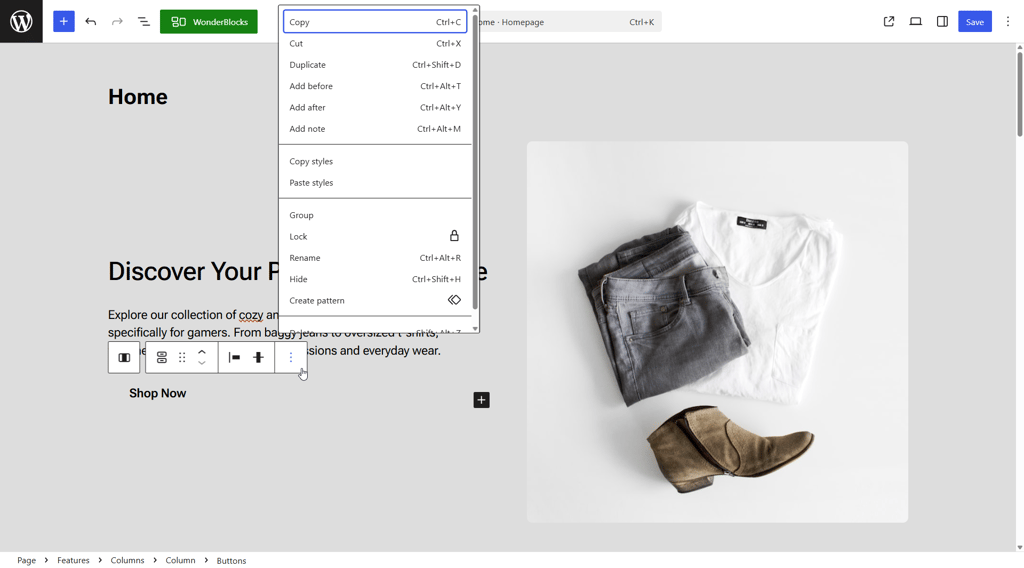Open the Document Overview list icon
This screenshot has width=1024, height=568.
click(x=144, y=22)
